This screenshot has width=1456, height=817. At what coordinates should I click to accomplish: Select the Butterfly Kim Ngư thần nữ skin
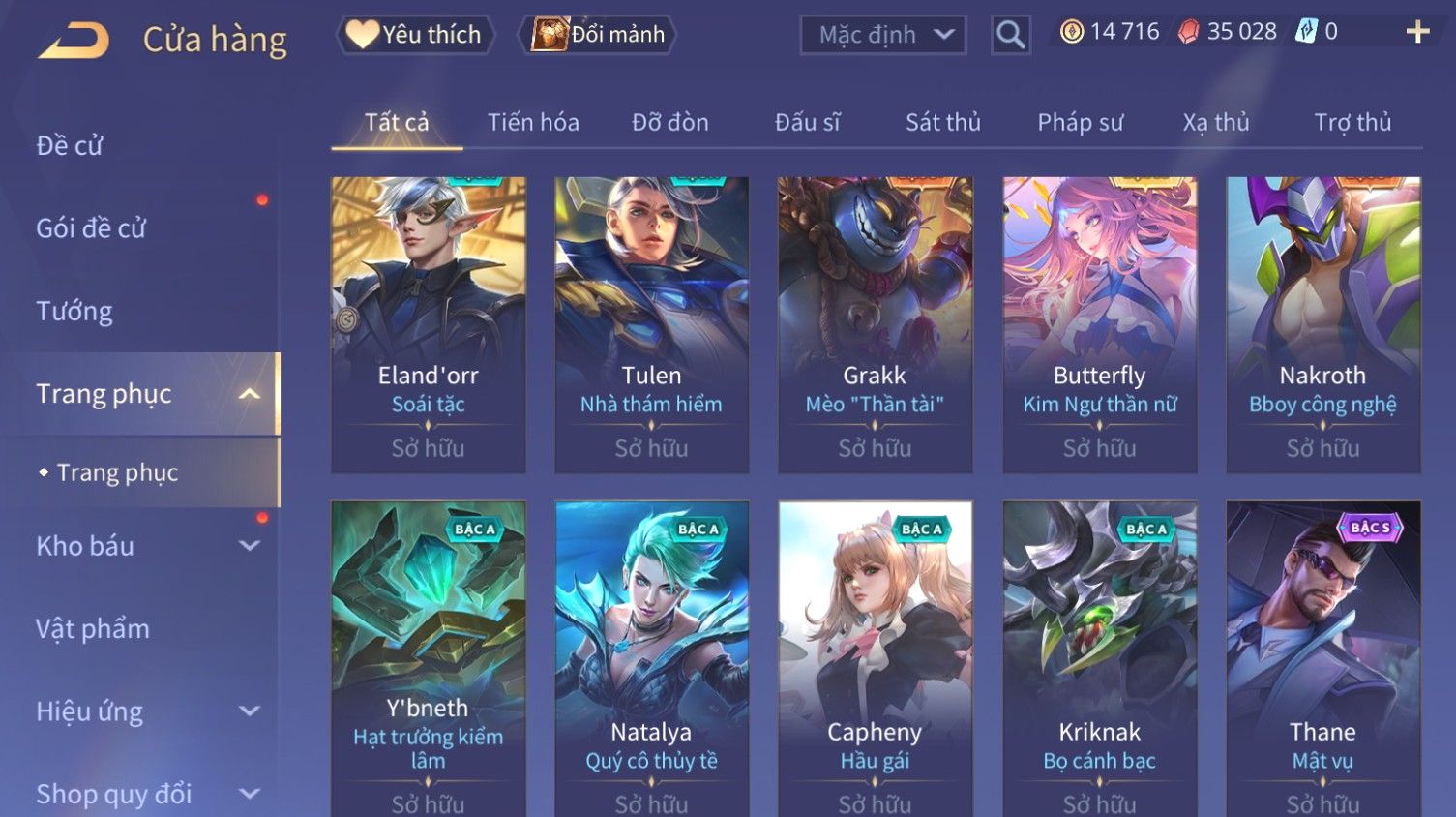click(1099, 324)
